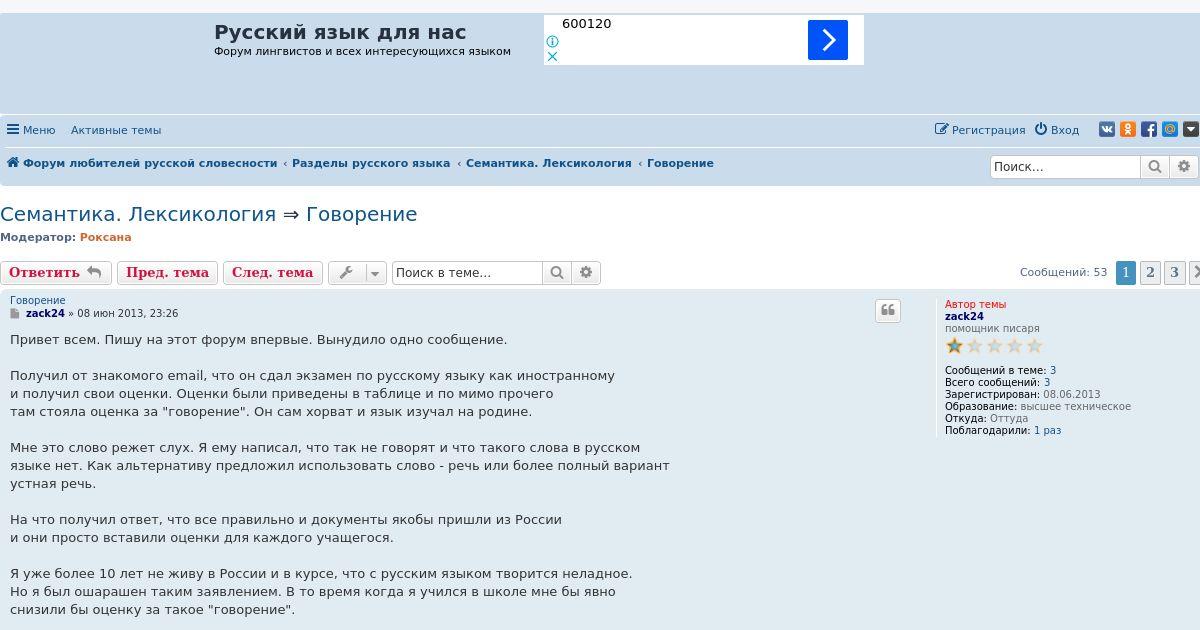1200x630 pixels.
Task: Select pagination page 1
Action: click(x=1126, y=272)
